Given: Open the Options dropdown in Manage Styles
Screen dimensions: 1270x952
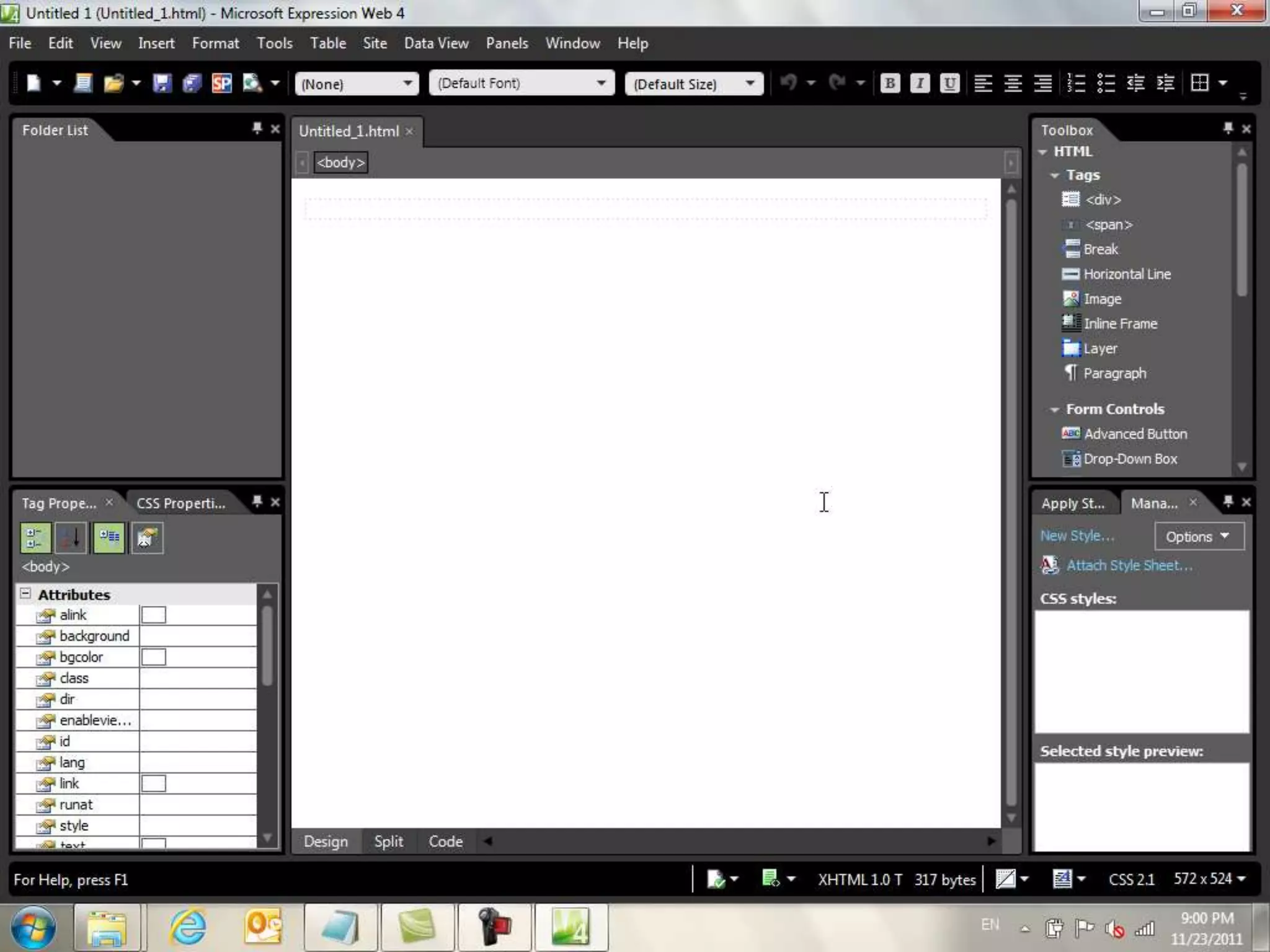Looking at the screenshot, I should click(x=1198, y=537).
